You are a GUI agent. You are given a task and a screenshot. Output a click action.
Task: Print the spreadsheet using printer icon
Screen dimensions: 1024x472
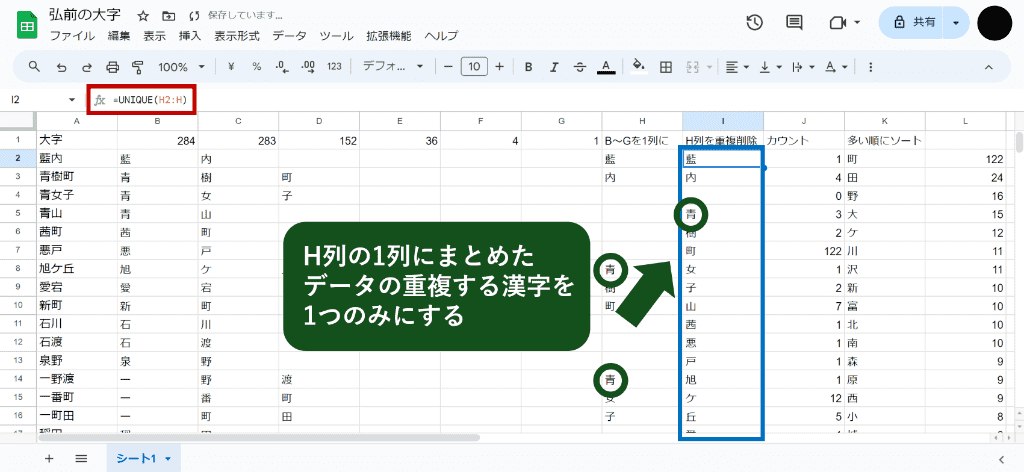click(112, 67)
